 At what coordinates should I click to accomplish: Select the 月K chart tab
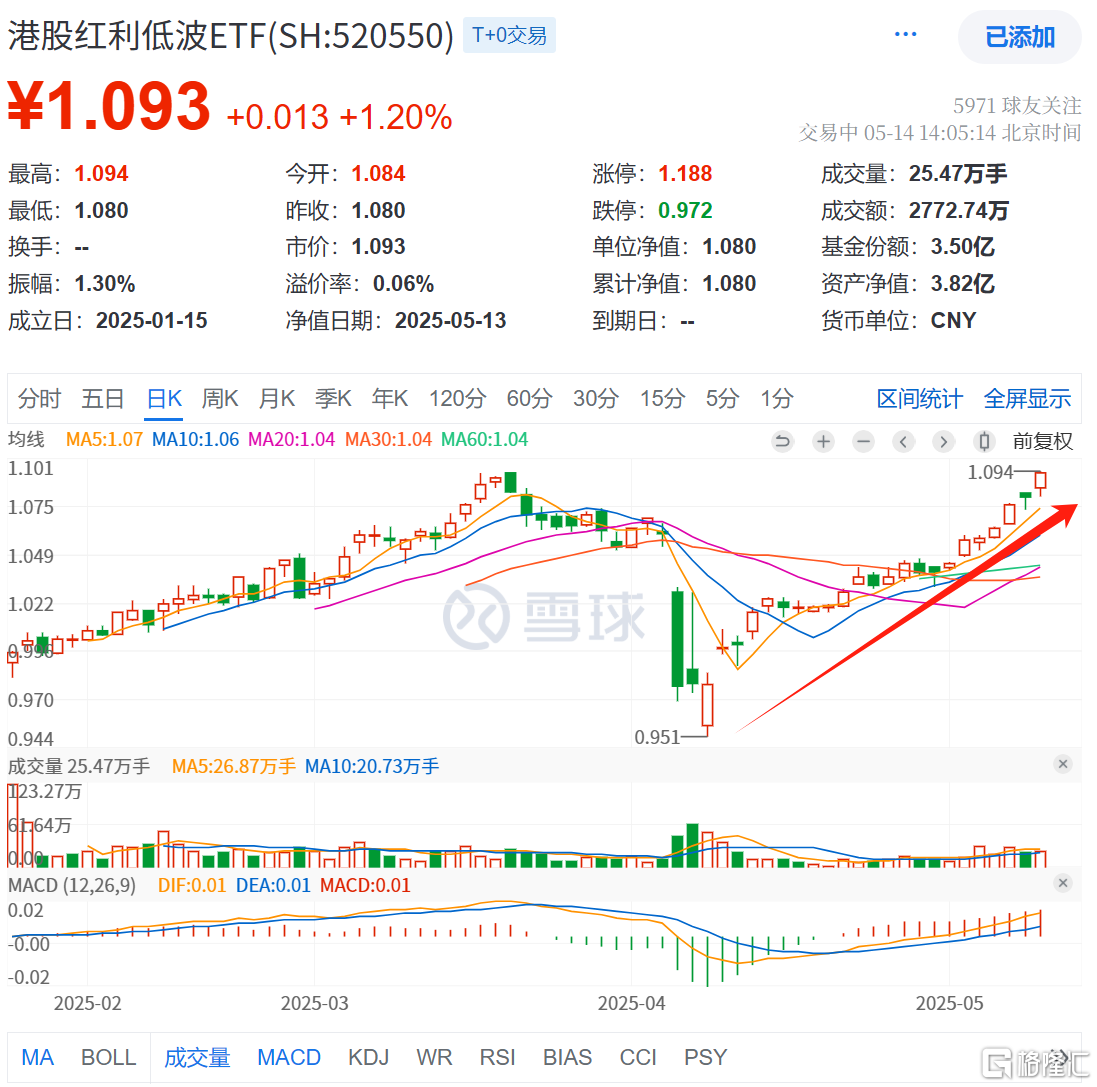click(276, 399)
